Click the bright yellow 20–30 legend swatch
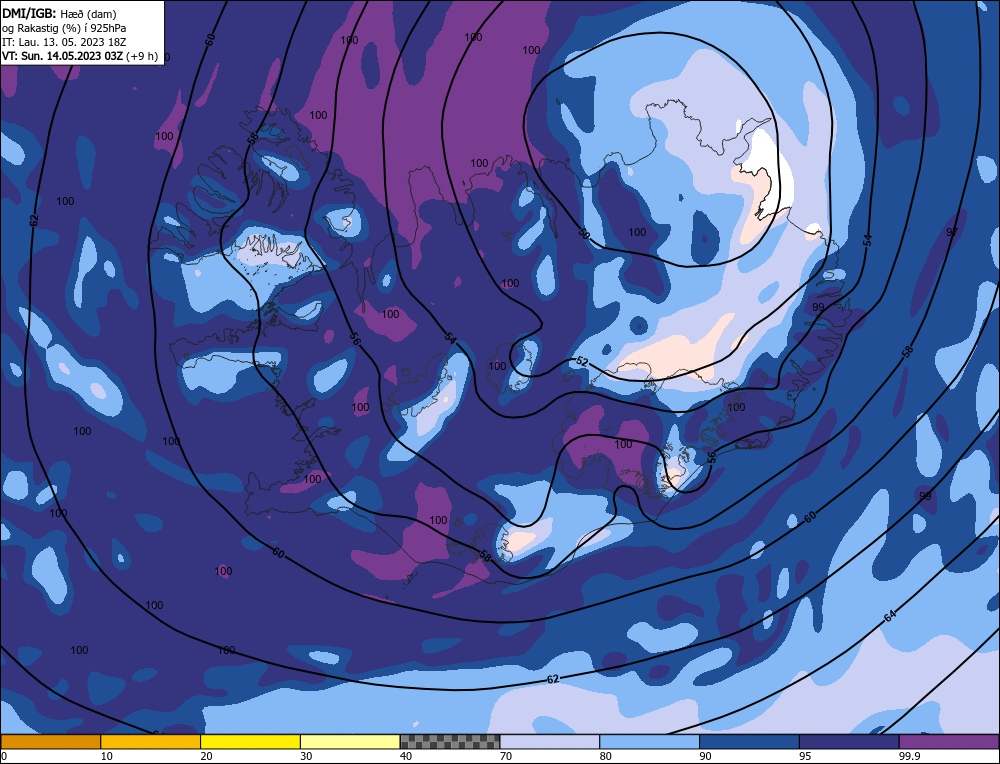 click(250, 741)
